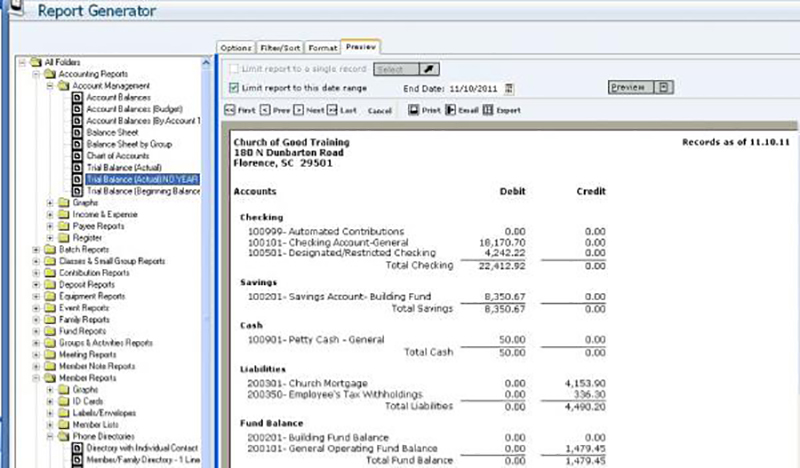
Task: Check Limit report to a single record
Action: 233,69
